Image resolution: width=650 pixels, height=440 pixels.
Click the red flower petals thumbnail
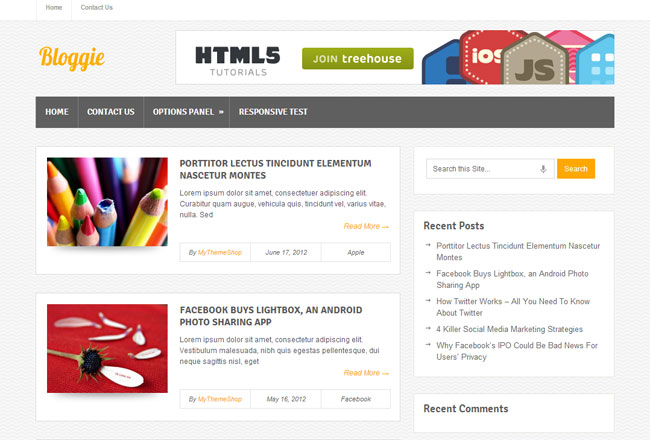[107, 348]
